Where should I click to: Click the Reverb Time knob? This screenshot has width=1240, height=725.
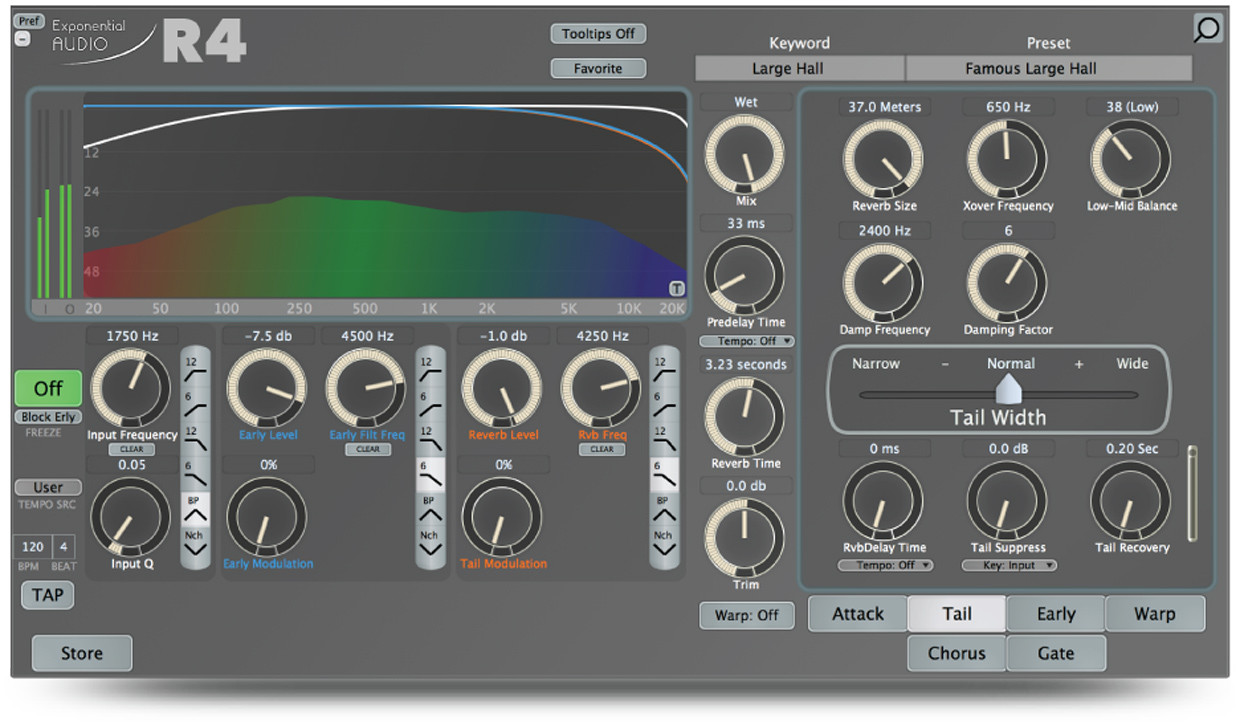pos(746,417)
